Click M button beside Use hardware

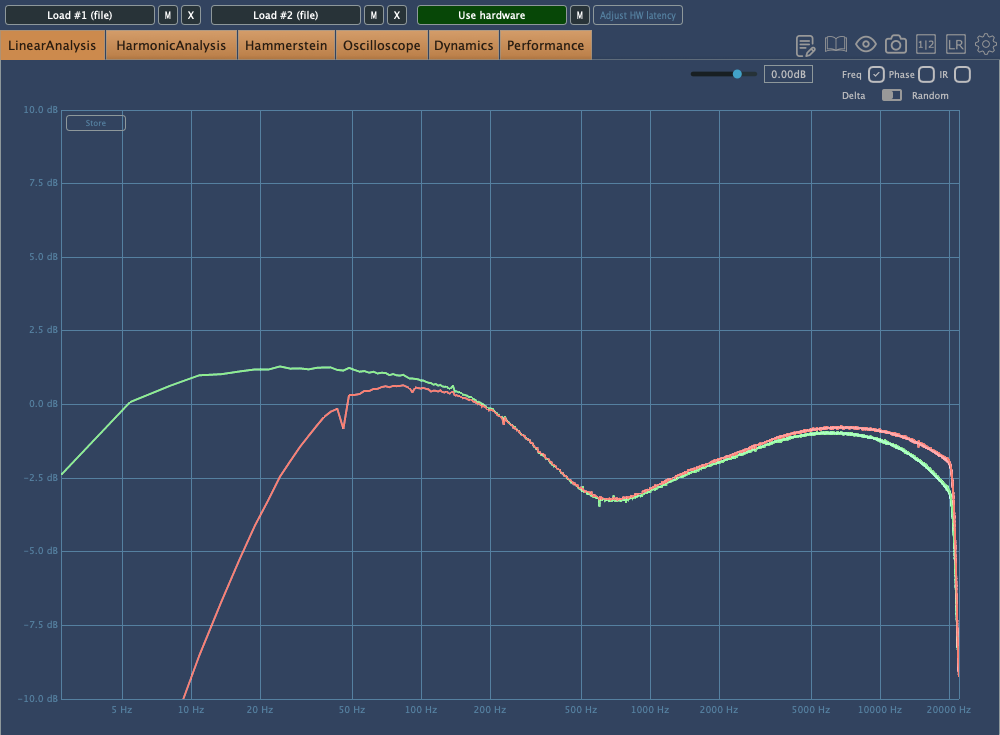click(578, 15)
